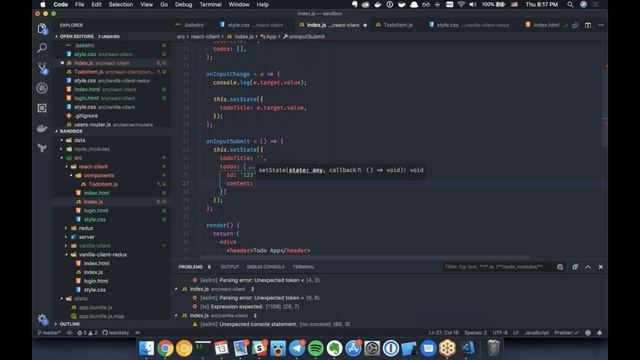Screen dimensions: 640x360
Task: Maximize the panel with the chevron-up icon
Action: point(588,267)
